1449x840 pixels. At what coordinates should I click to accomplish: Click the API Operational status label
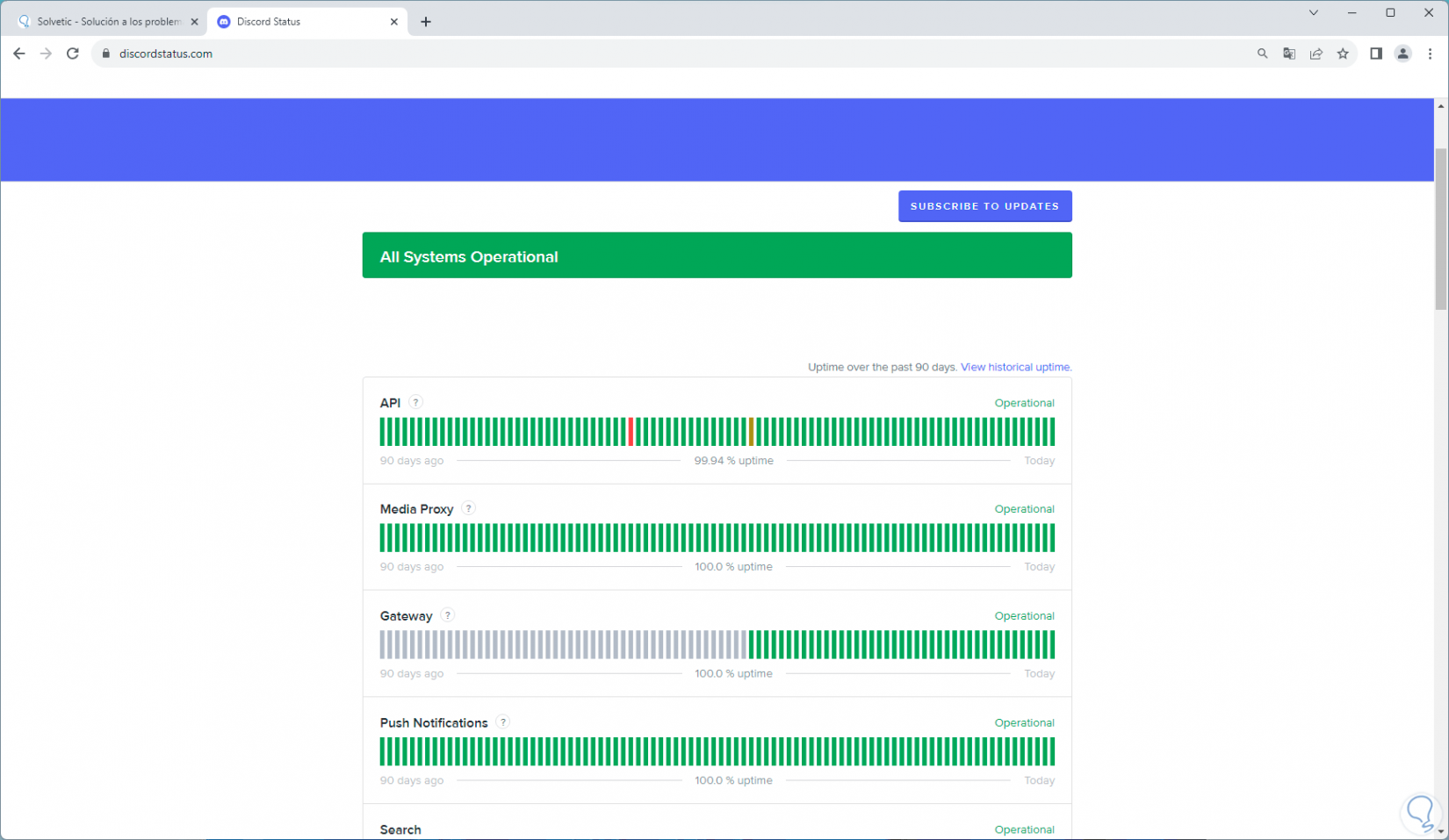pos(1025,403)
